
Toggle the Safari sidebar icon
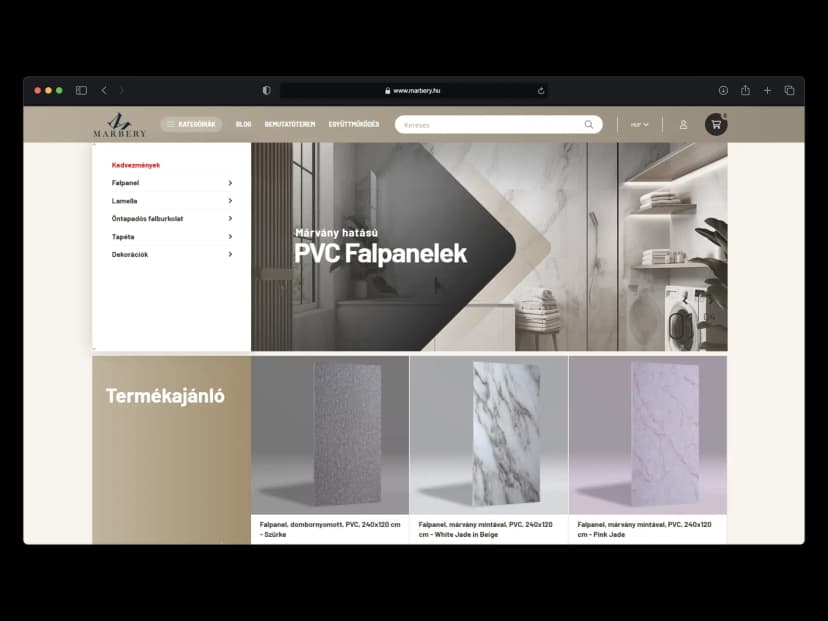tap(81, 90)
